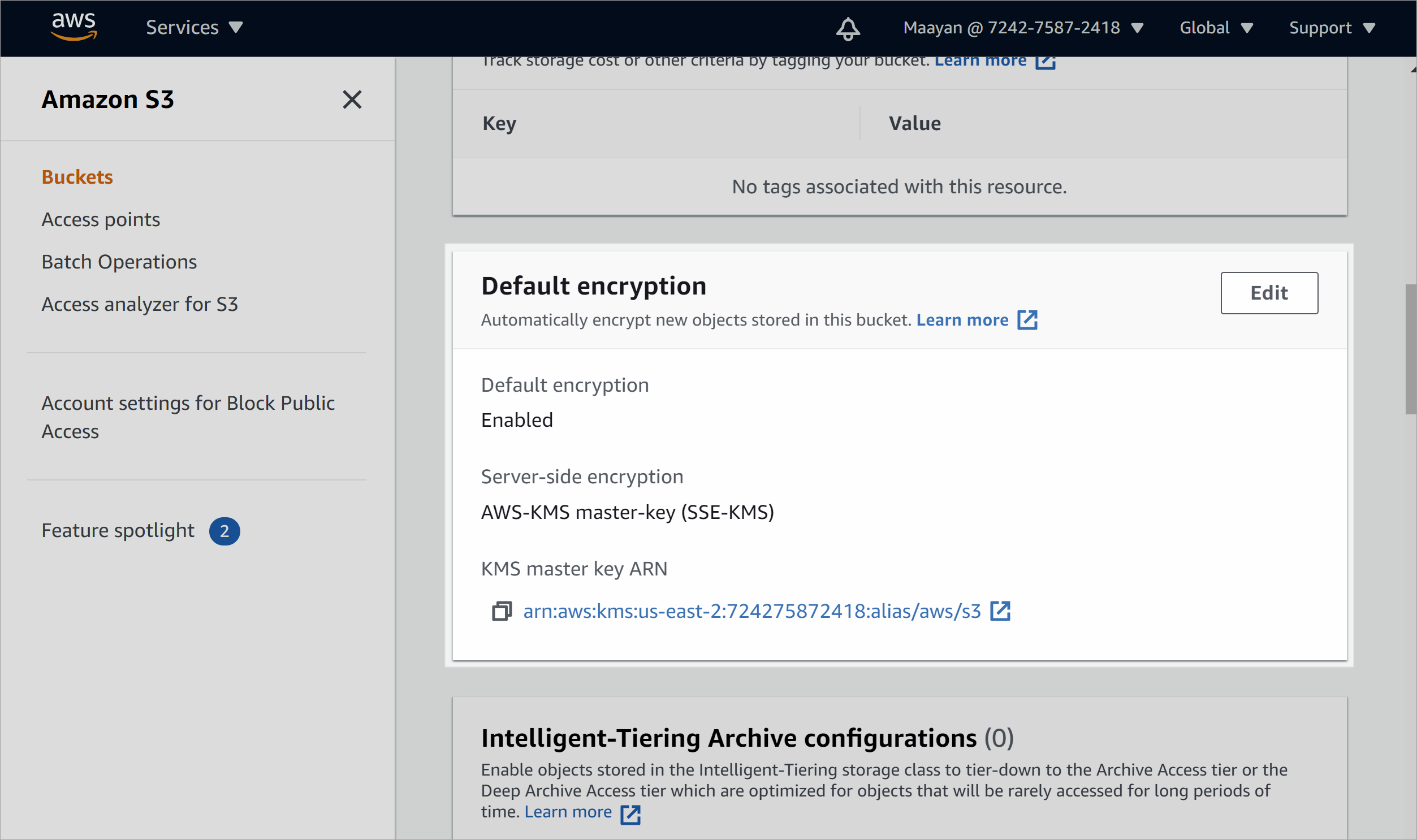This screenshot has height=840, width=1417.
Task: Click the Access points sidebar link
Action: pyautogui.click(x=100, y=219)
